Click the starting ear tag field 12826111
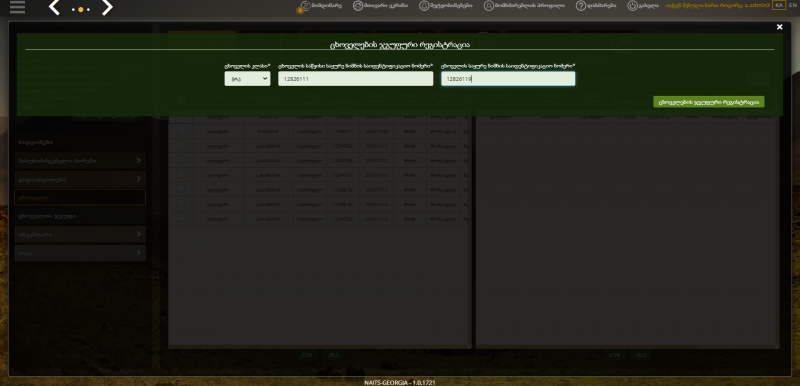 coord(356,79)
